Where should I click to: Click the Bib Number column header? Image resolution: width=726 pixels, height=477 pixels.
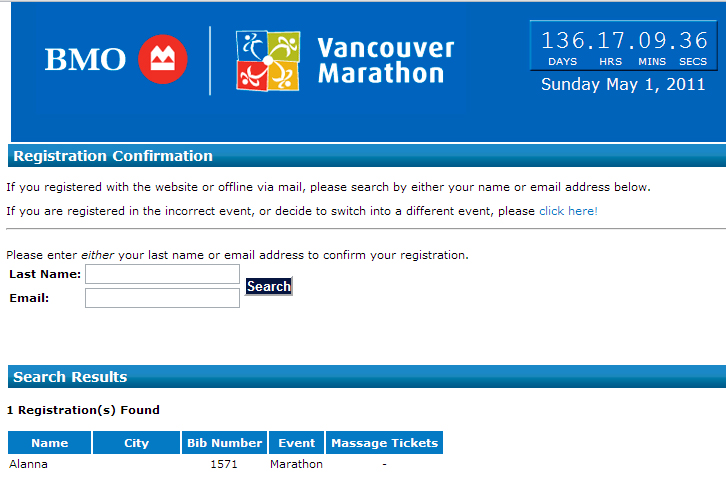[224, 443]
